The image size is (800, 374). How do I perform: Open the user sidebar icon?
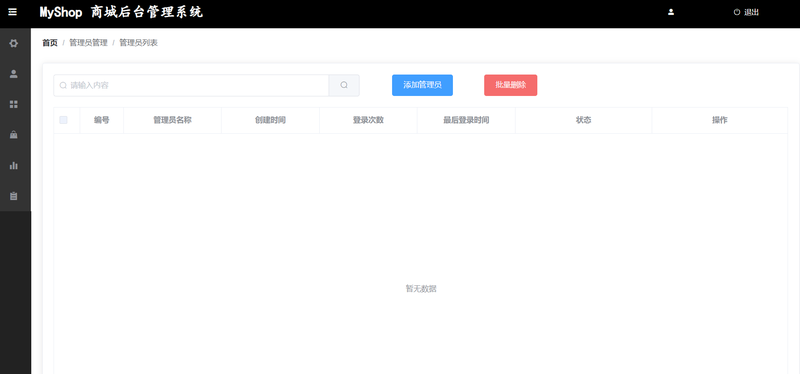pyautogui.click(x=14, y=74)
